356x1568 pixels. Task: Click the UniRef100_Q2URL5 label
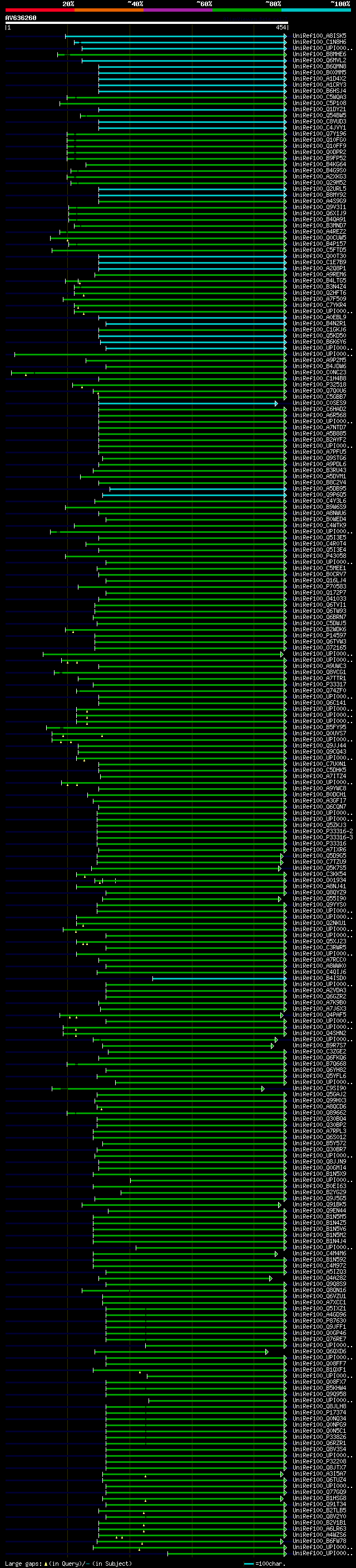point(319,189)
